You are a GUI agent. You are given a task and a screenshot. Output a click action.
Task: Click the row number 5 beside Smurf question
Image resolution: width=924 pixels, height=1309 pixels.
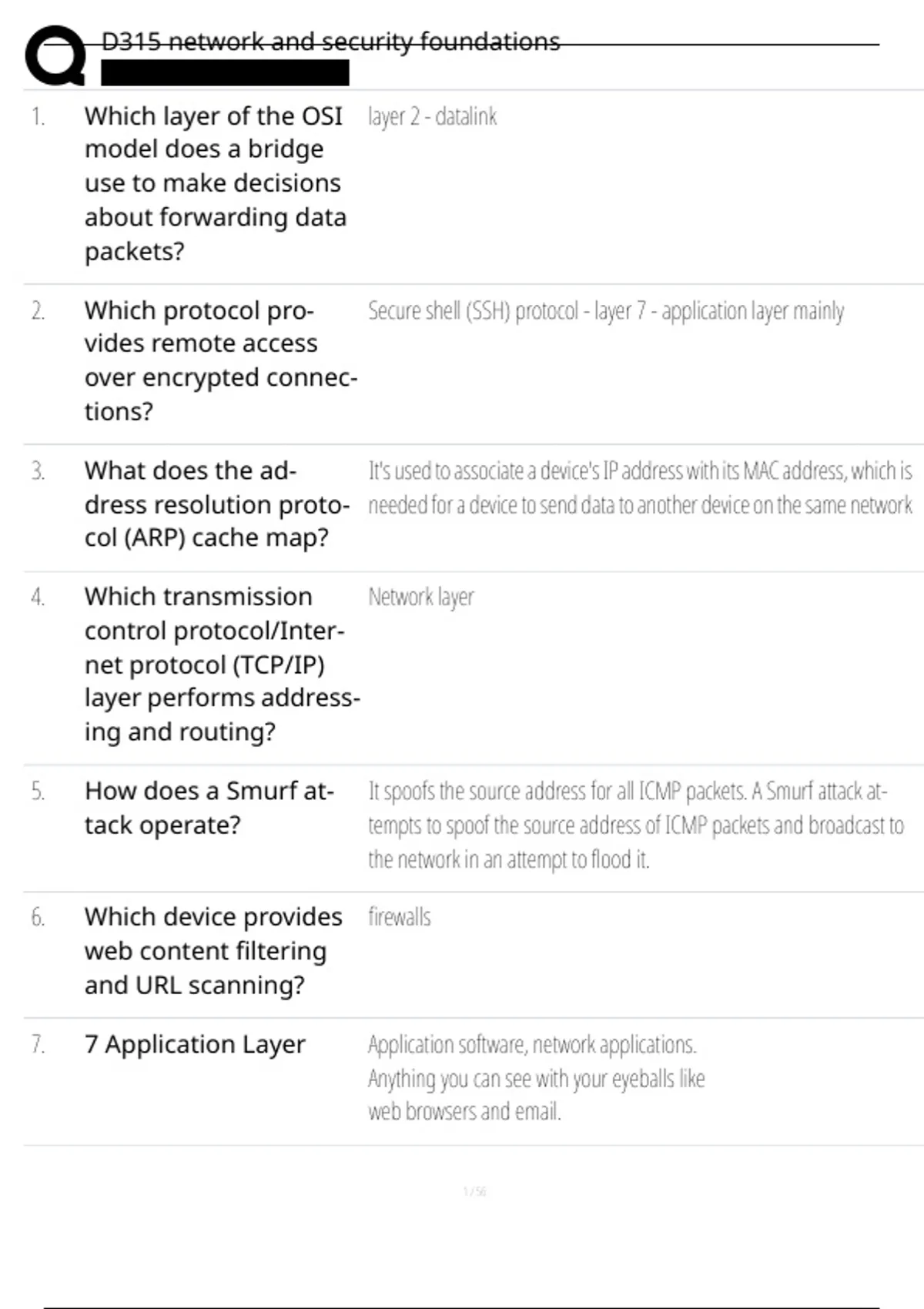(x=38, y=792)
